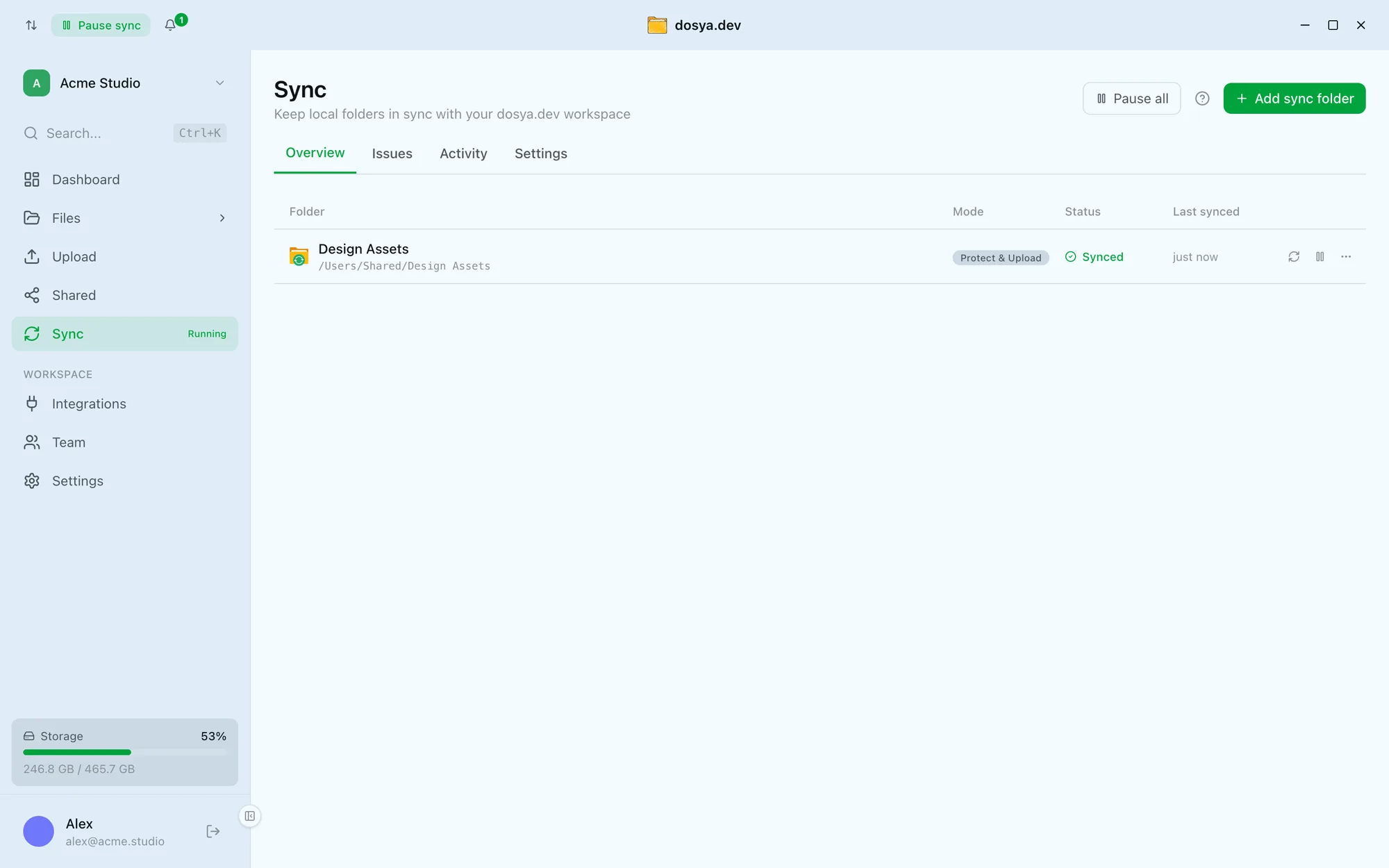Click the Design Assets folder icon
The height and width of the screenshot is (868, 1389).
(299, 256)
